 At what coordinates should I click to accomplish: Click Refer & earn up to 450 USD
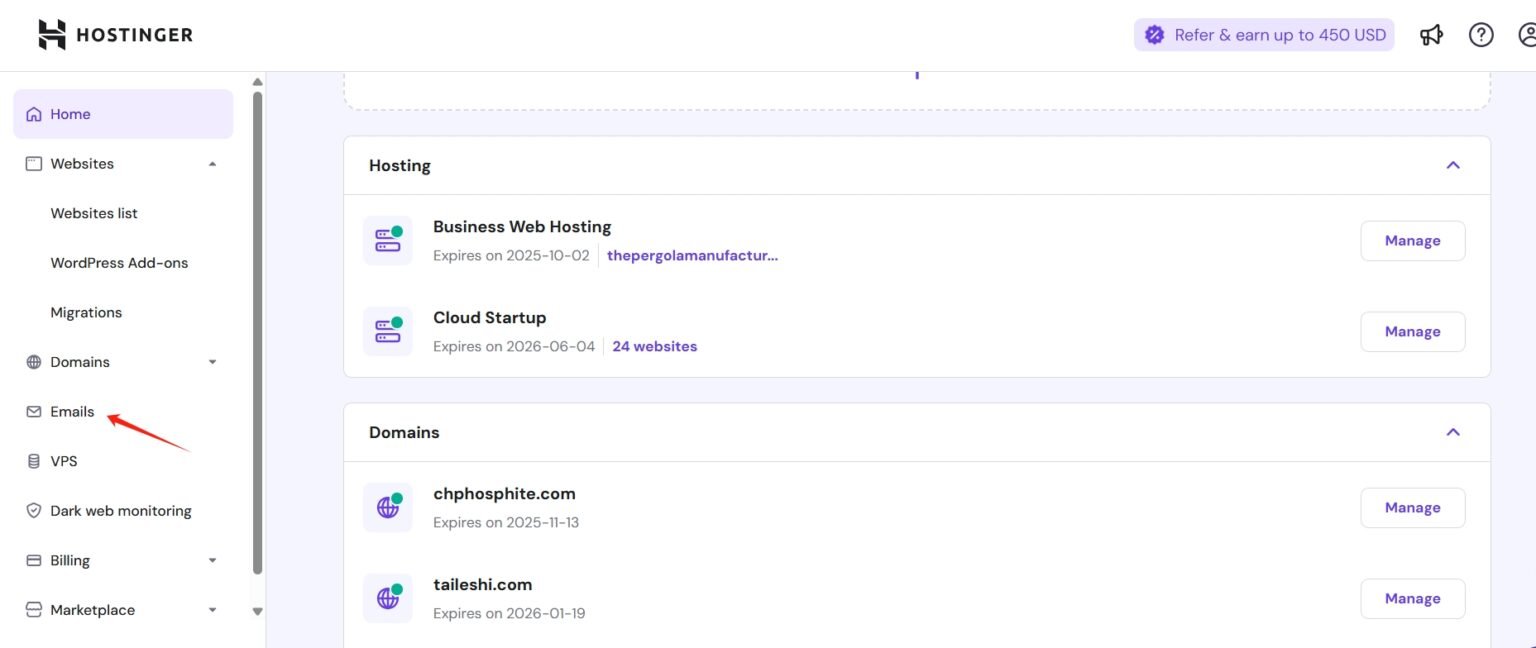click(1264, 35)
